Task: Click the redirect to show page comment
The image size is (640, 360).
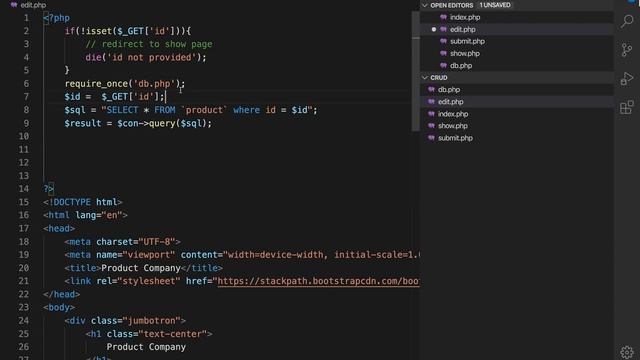Action: click(x=149, y=44)
